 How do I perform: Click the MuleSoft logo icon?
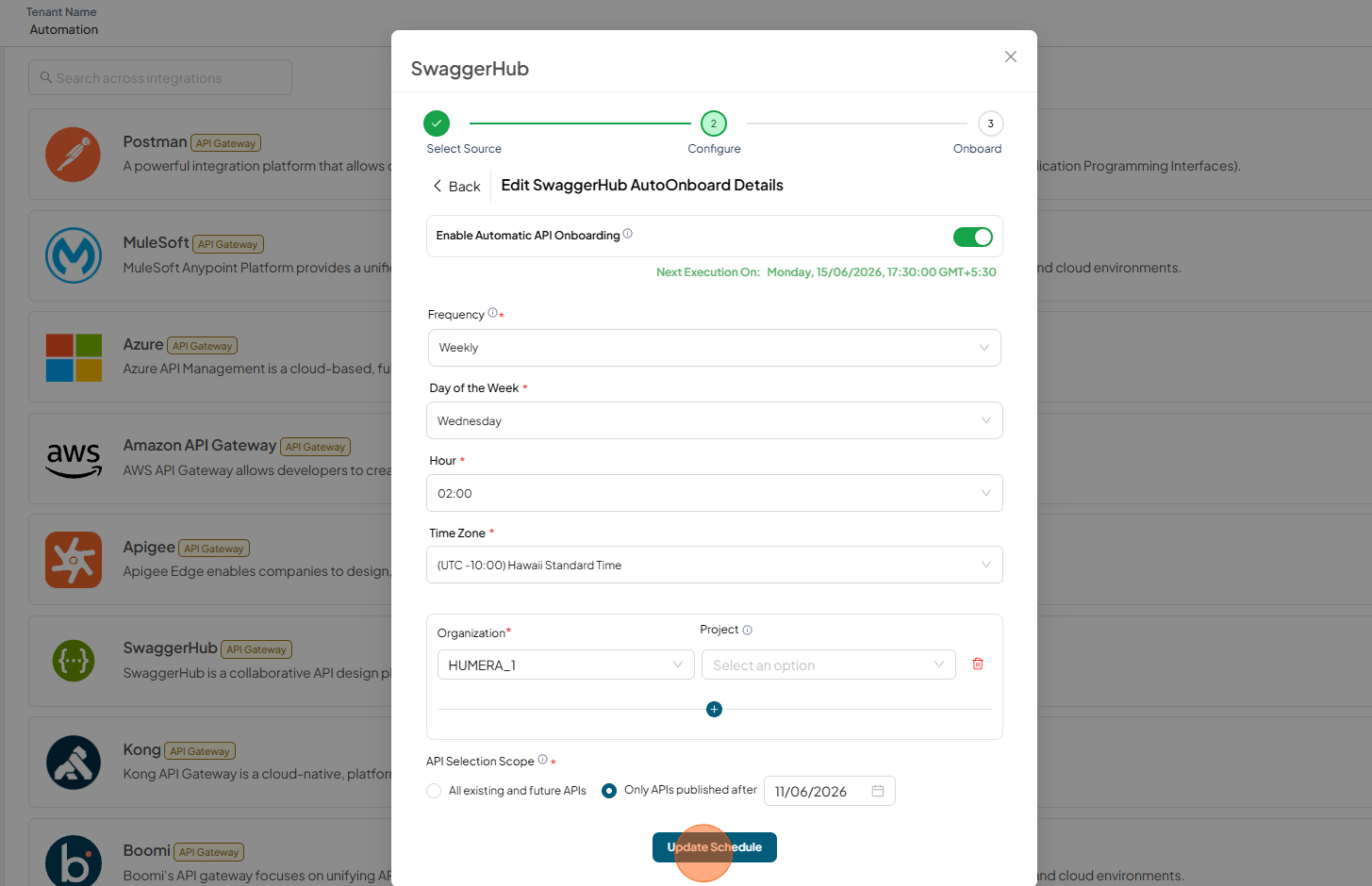pos(74,255)
